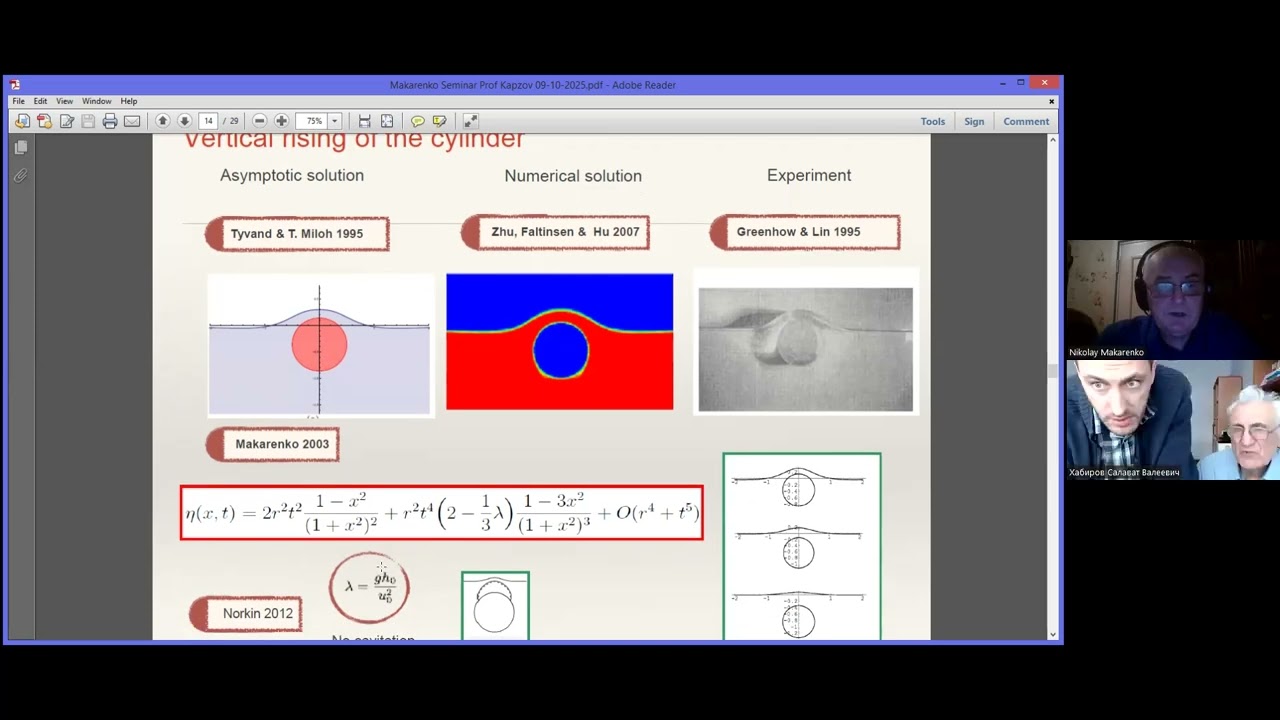
Task: Open file icon in Adobe Reader toolbar
Action: pos(22,121)
